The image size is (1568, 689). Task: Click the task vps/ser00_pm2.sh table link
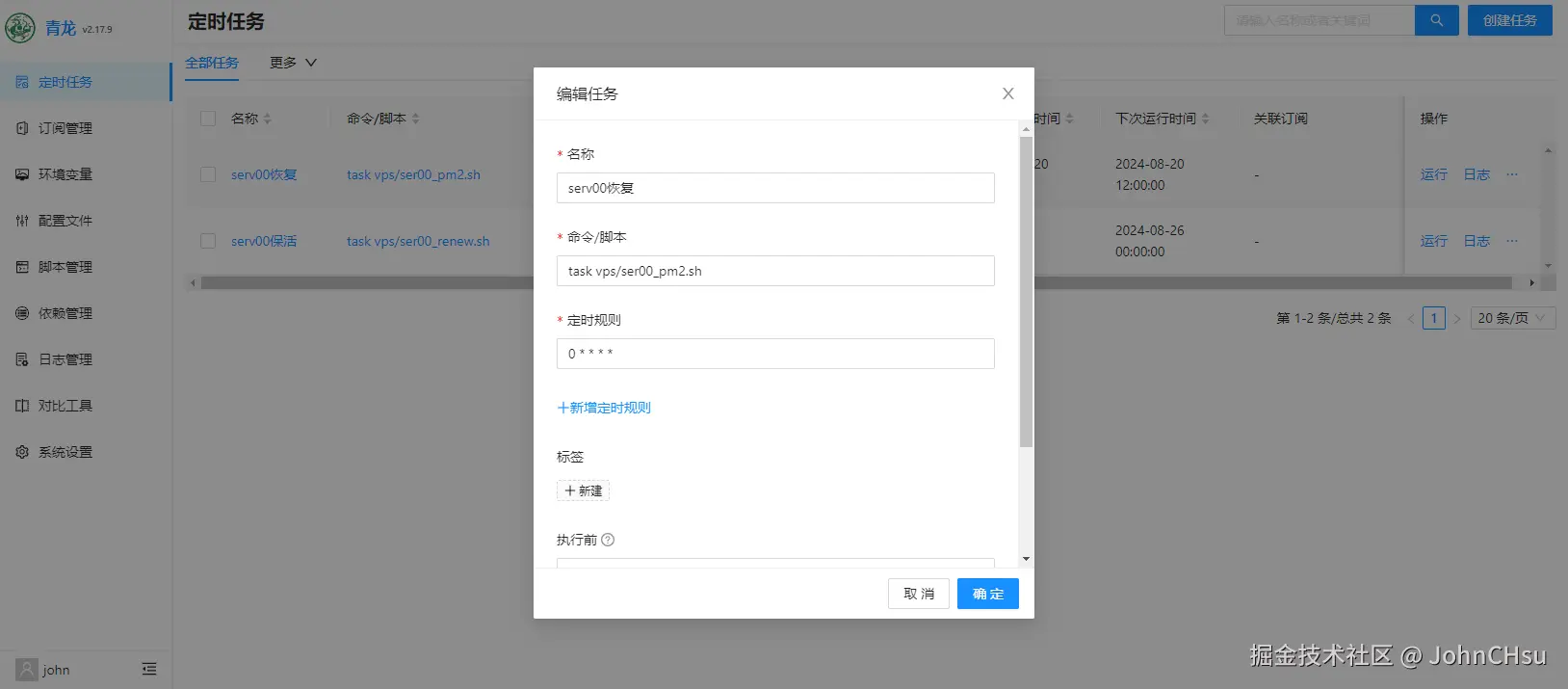click(413, 174)
